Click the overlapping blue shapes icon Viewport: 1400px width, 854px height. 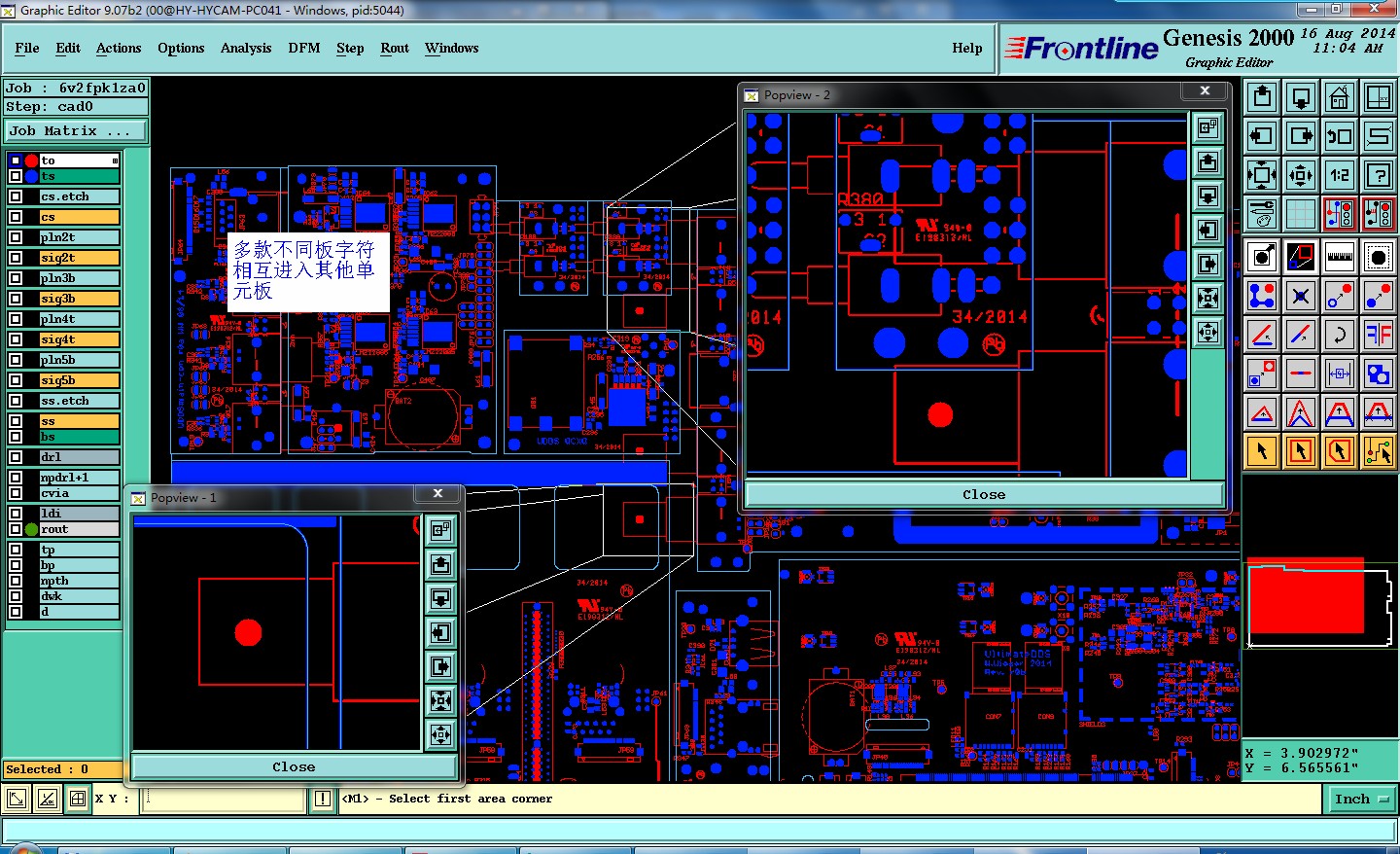(x=1379, y=374)
